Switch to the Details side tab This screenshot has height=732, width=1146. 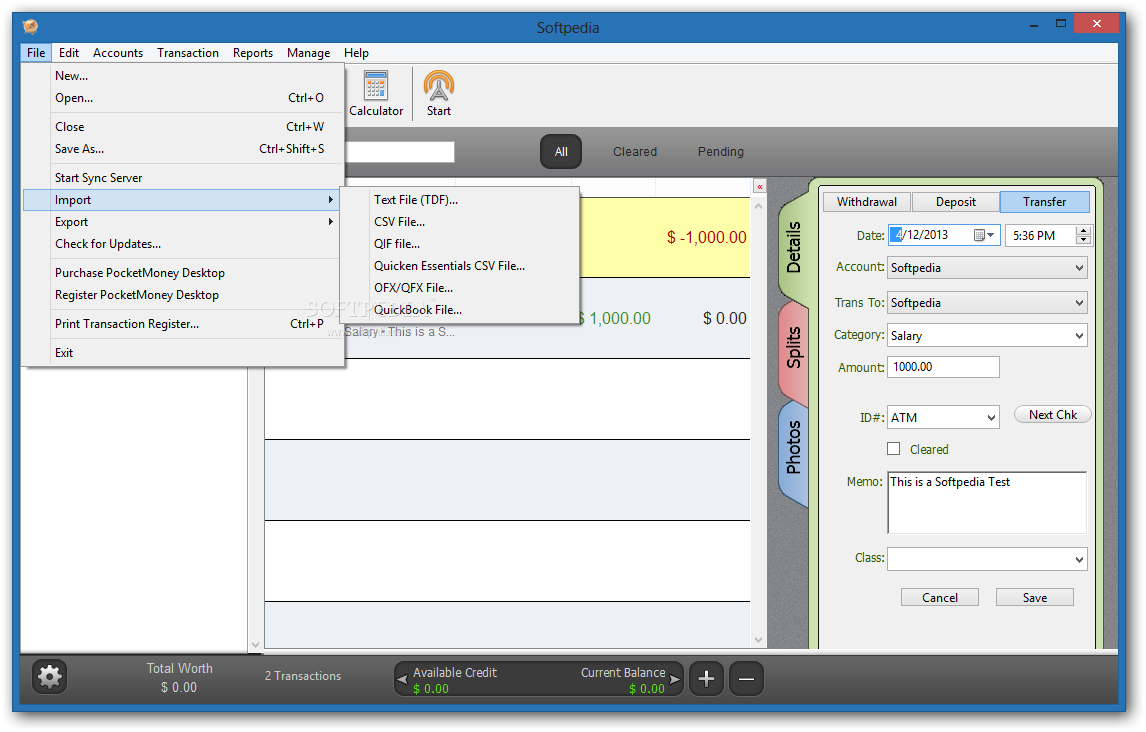click(794, 247)
